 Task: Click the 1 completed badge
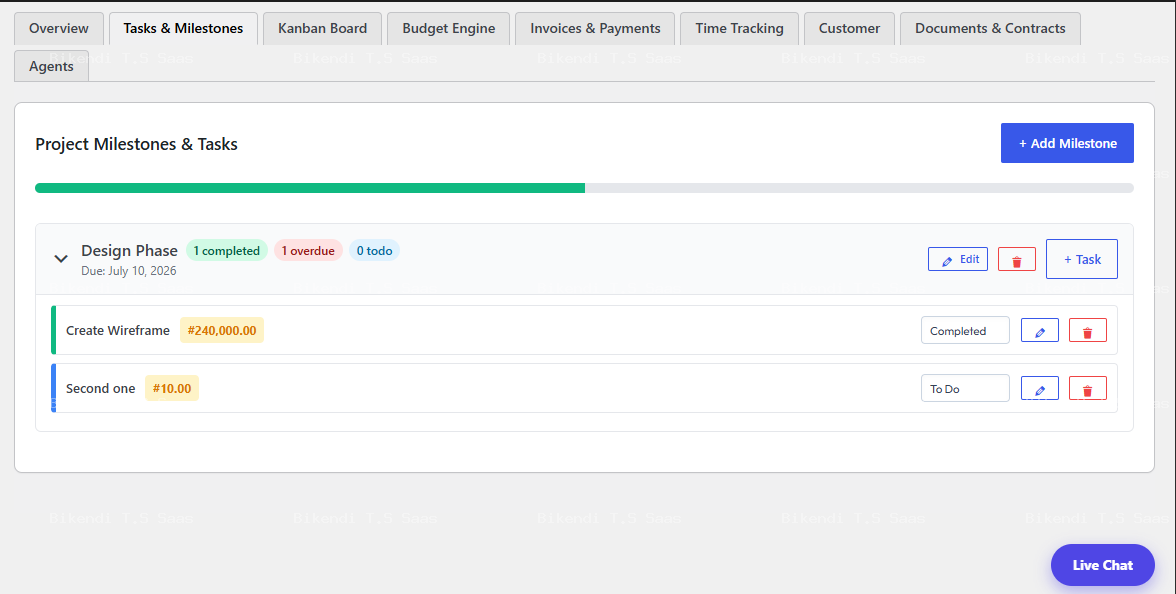click(x=226, y=250)
